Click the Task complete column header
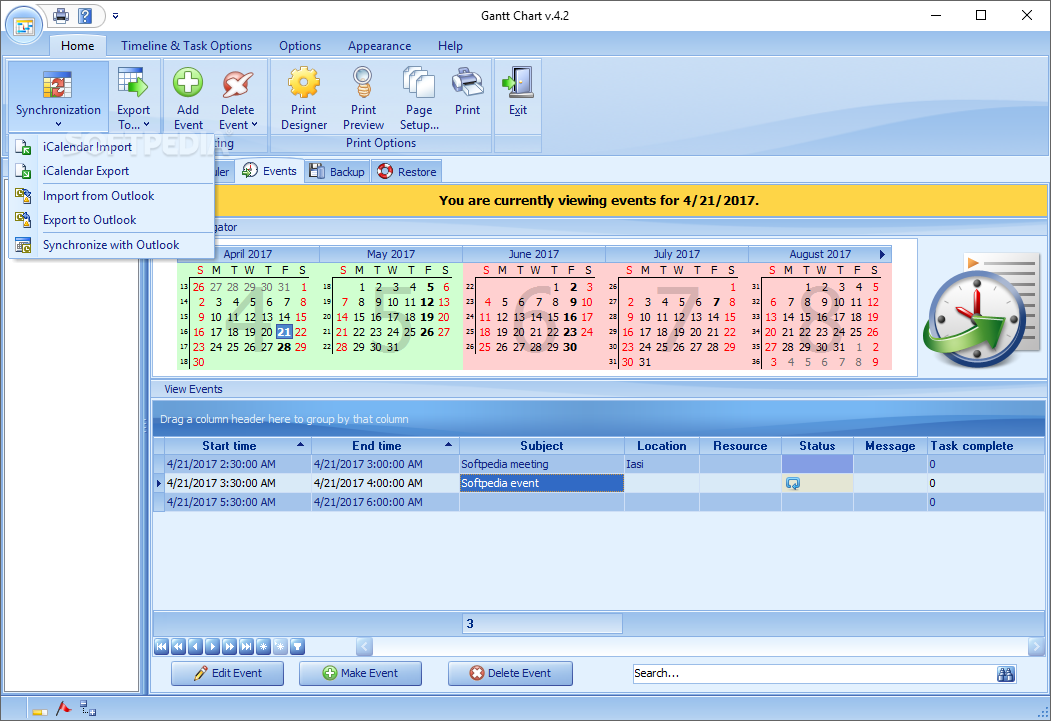This screenshot has height=721, width=1051. tap(985, 446)
